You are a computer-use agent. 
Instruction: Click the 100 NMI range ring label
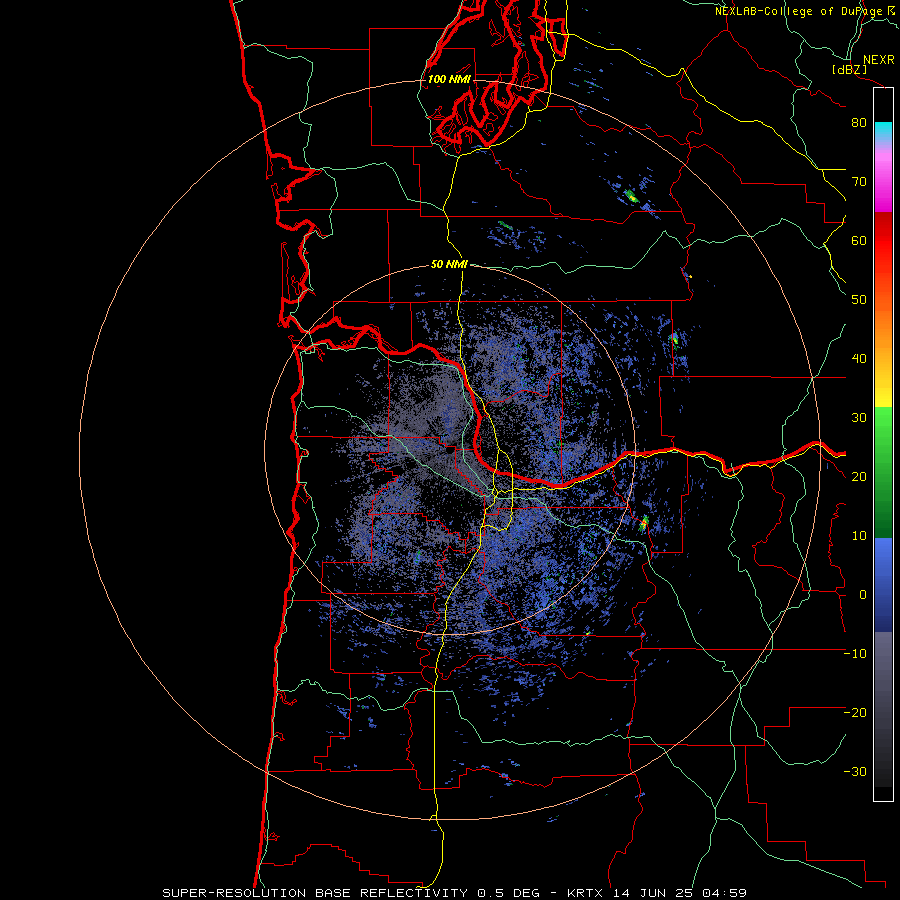click(x=449, y=79)
